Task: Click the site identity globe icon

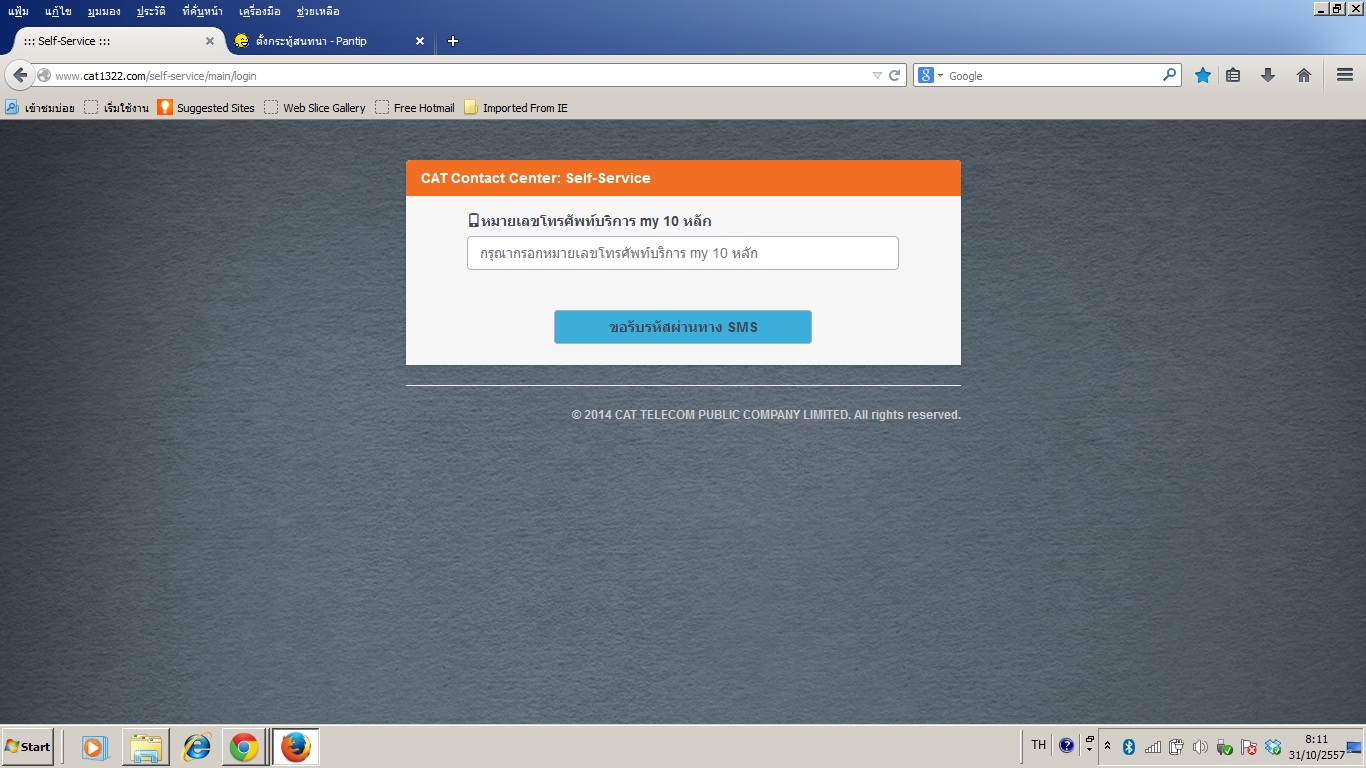Action: click(x=44, y=75)
